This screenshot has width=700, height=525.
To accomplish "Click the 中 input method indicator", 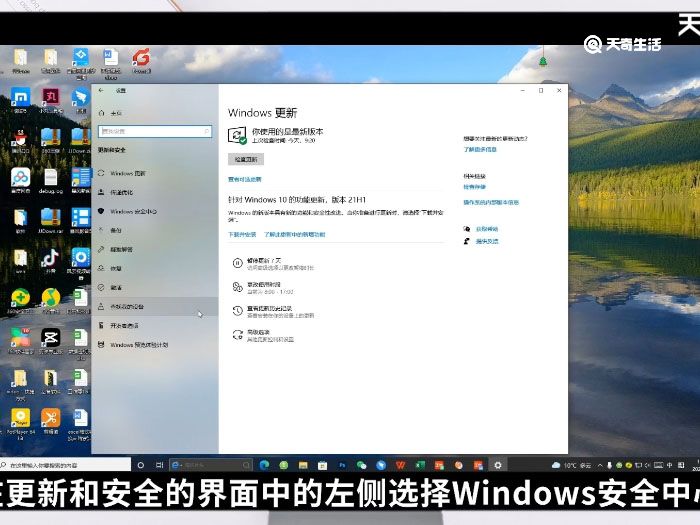I will (669, 465).
